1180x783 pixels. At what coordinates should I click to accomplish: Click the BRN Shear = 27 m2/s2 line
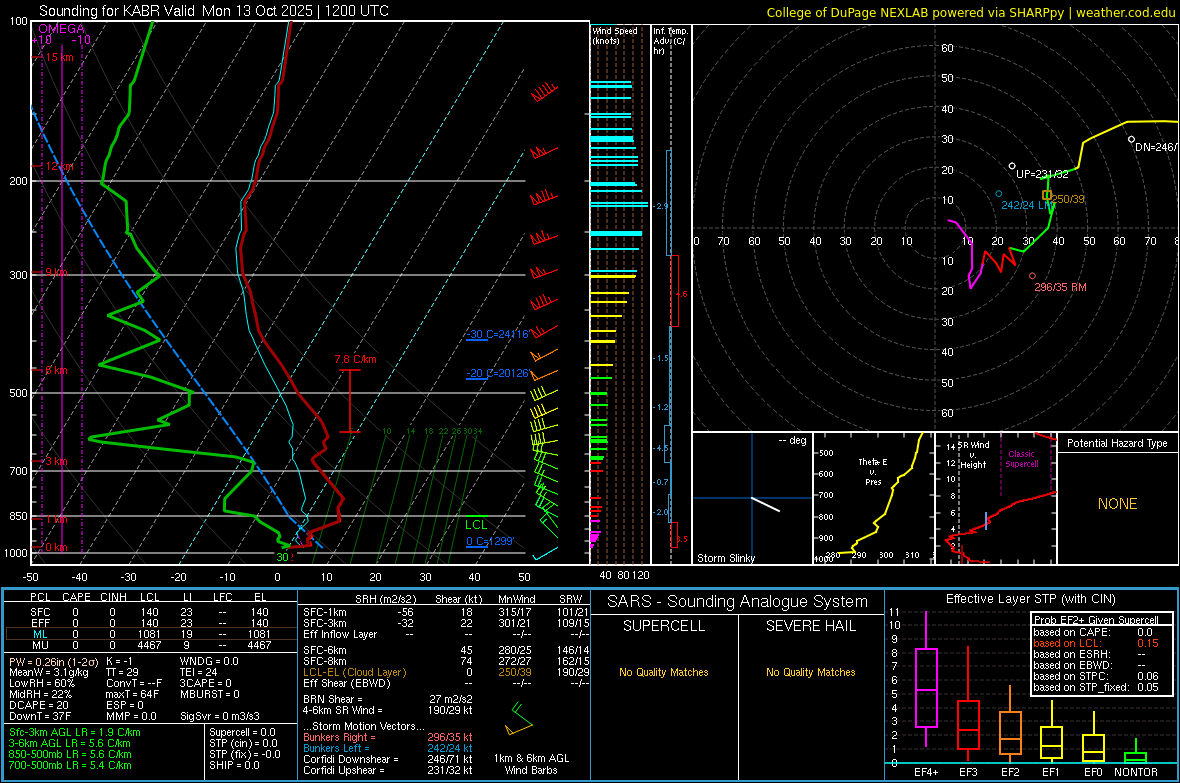[x=388, y=699]
